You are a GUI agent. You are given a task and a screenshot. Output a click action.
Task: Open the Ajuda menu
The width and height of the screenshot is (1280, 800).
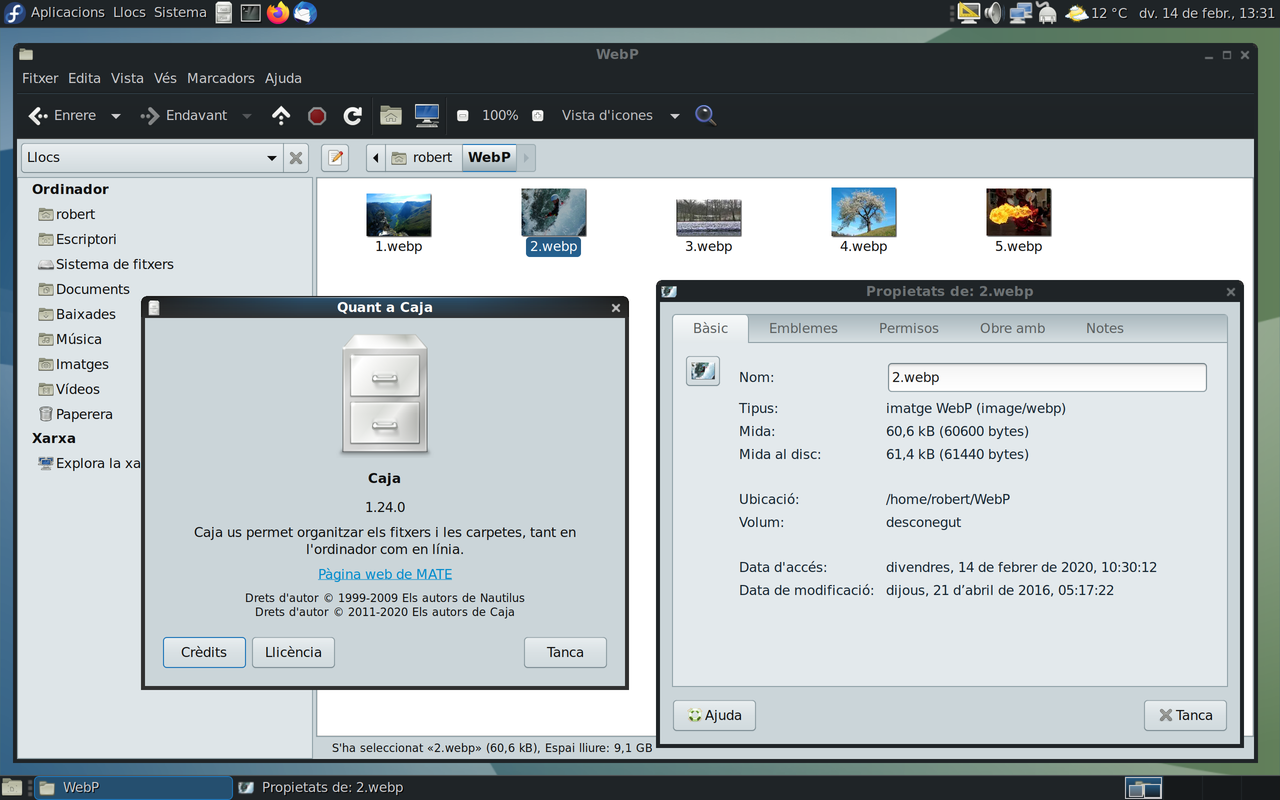click(283, 78)
